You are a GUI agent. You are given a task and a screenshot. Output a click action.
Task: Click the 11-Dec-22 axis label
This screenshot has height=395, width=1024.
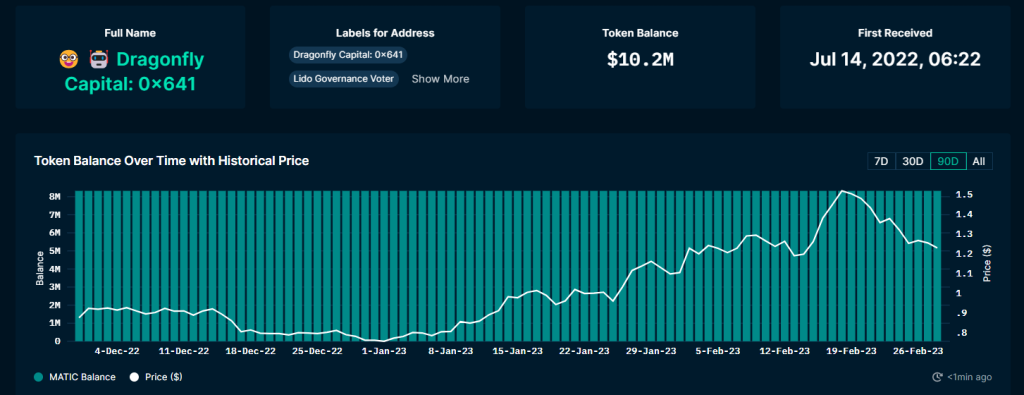[x=184, y=351]
